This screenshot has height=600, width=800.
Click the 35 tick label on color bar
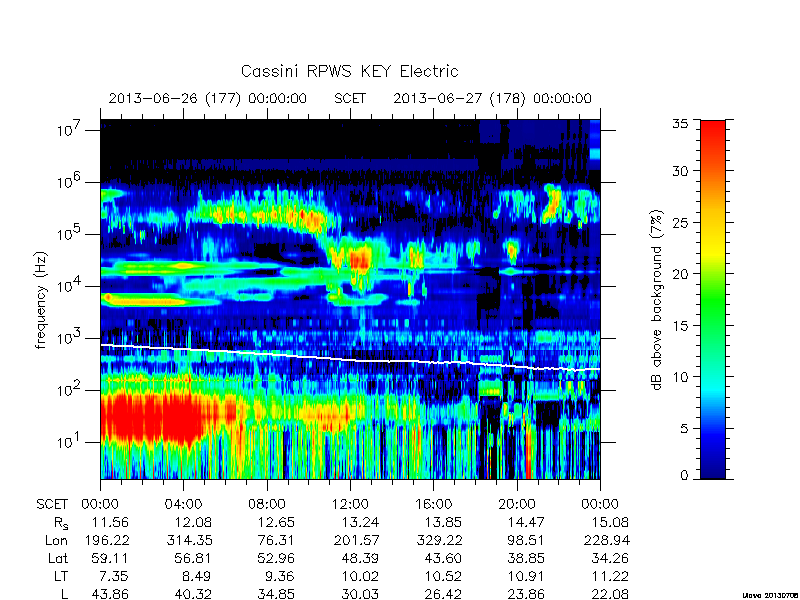680,124
